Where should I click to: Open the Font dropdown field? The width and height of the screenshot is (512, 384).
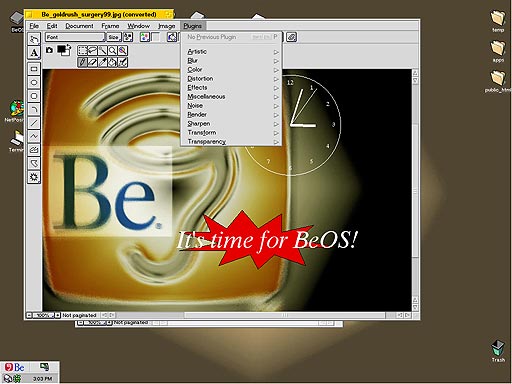point(75,37)
